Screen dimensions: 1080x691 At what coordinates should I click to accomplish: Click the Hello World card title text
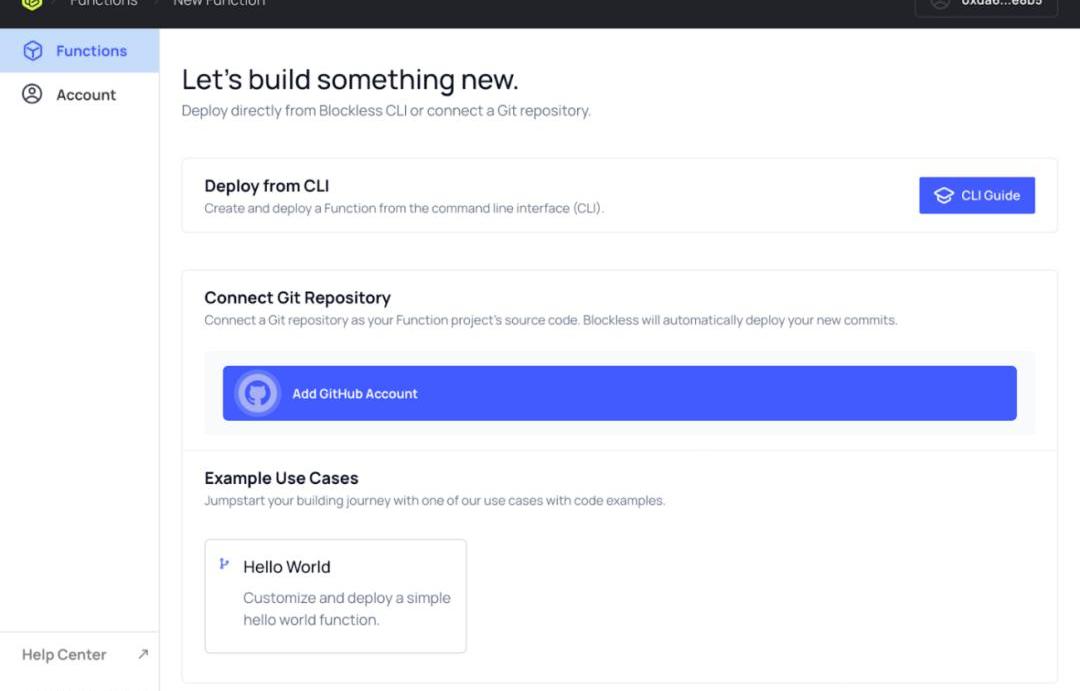pos(287,567)
